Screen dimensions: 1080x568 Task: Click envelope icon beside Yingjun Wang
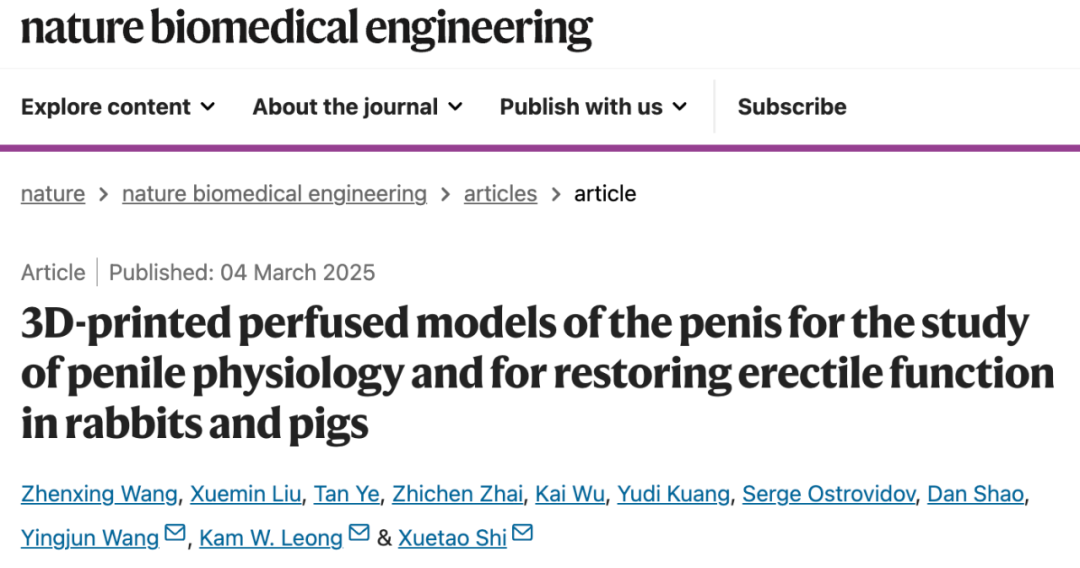click(x=175, y=534)
